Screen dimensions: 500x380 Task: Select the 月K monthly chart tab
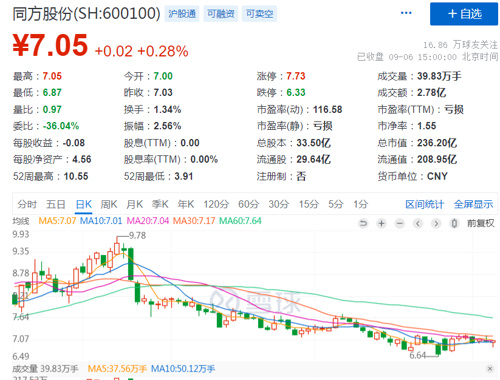(x=134, y=204)
